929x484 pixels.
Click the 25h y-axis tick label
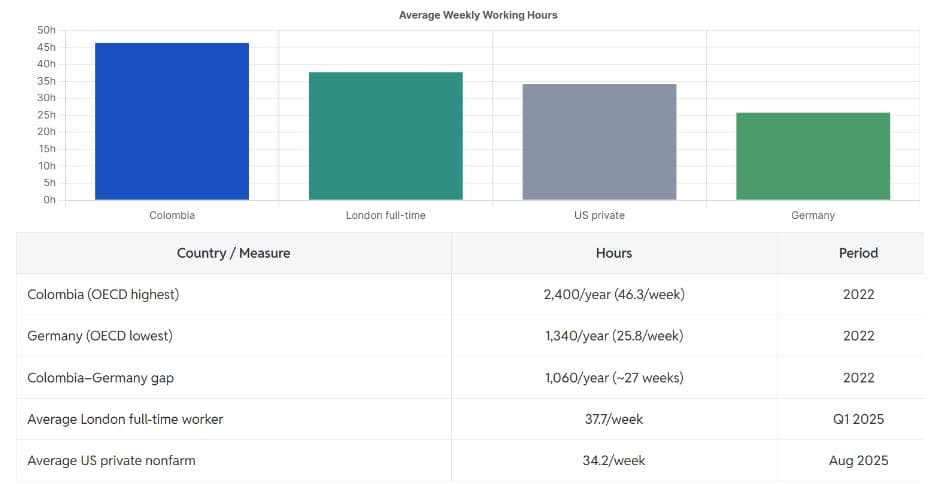[46, 115]
